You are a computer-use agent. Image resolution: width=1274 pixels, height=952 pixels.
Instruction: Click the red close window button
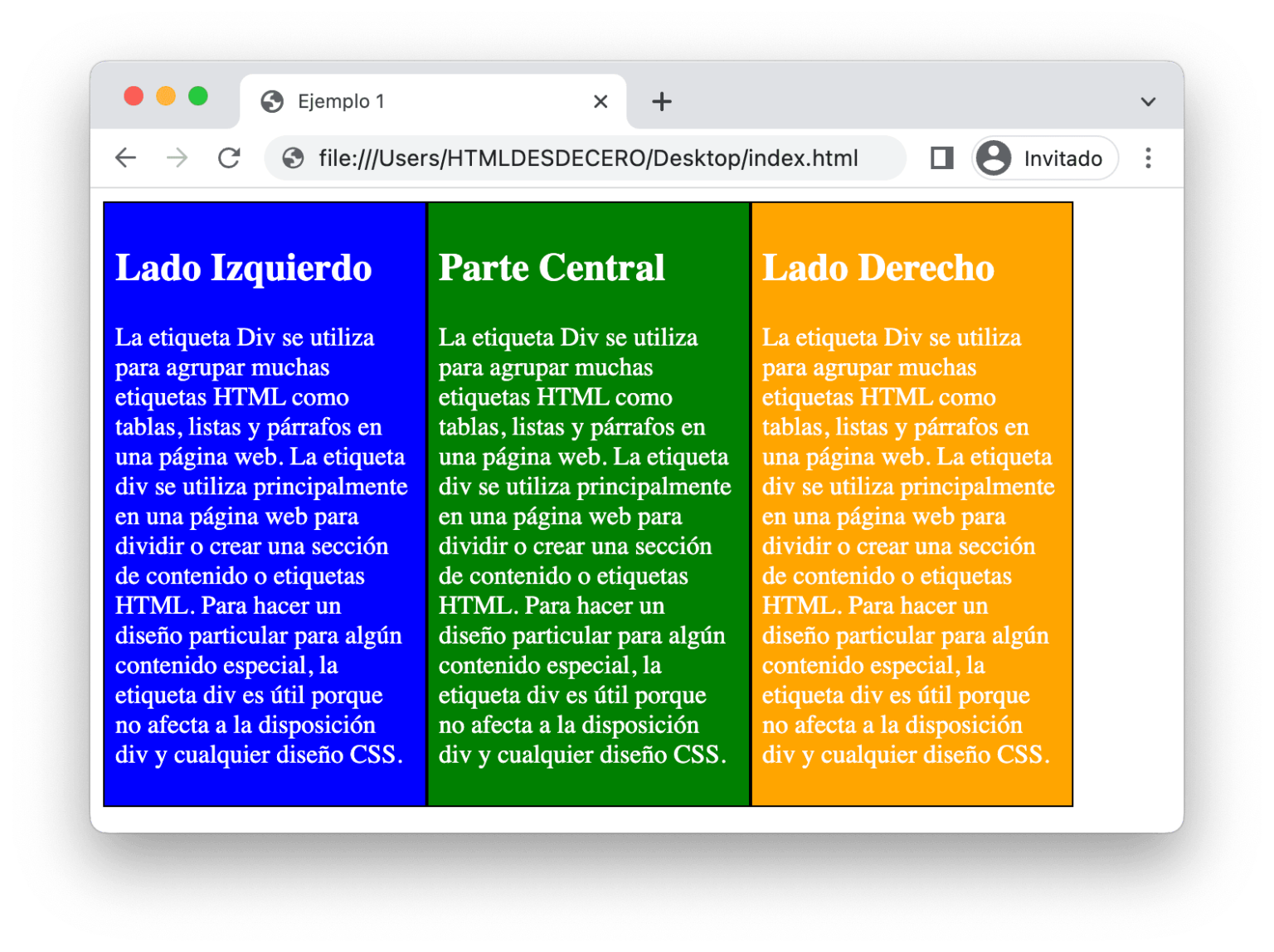tap(134, 96)
